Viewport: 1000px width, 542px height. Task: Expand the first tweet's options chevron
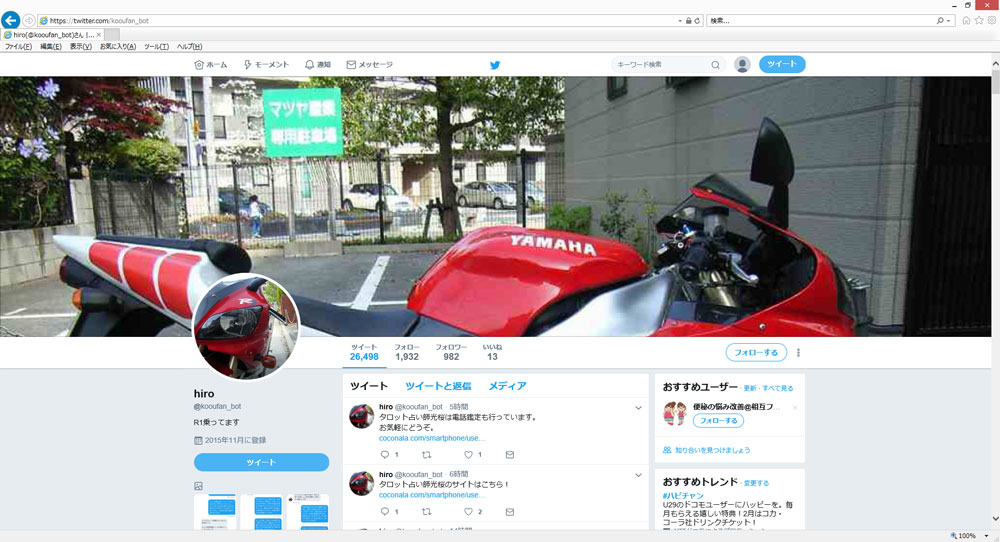click(x=638, y=408)
